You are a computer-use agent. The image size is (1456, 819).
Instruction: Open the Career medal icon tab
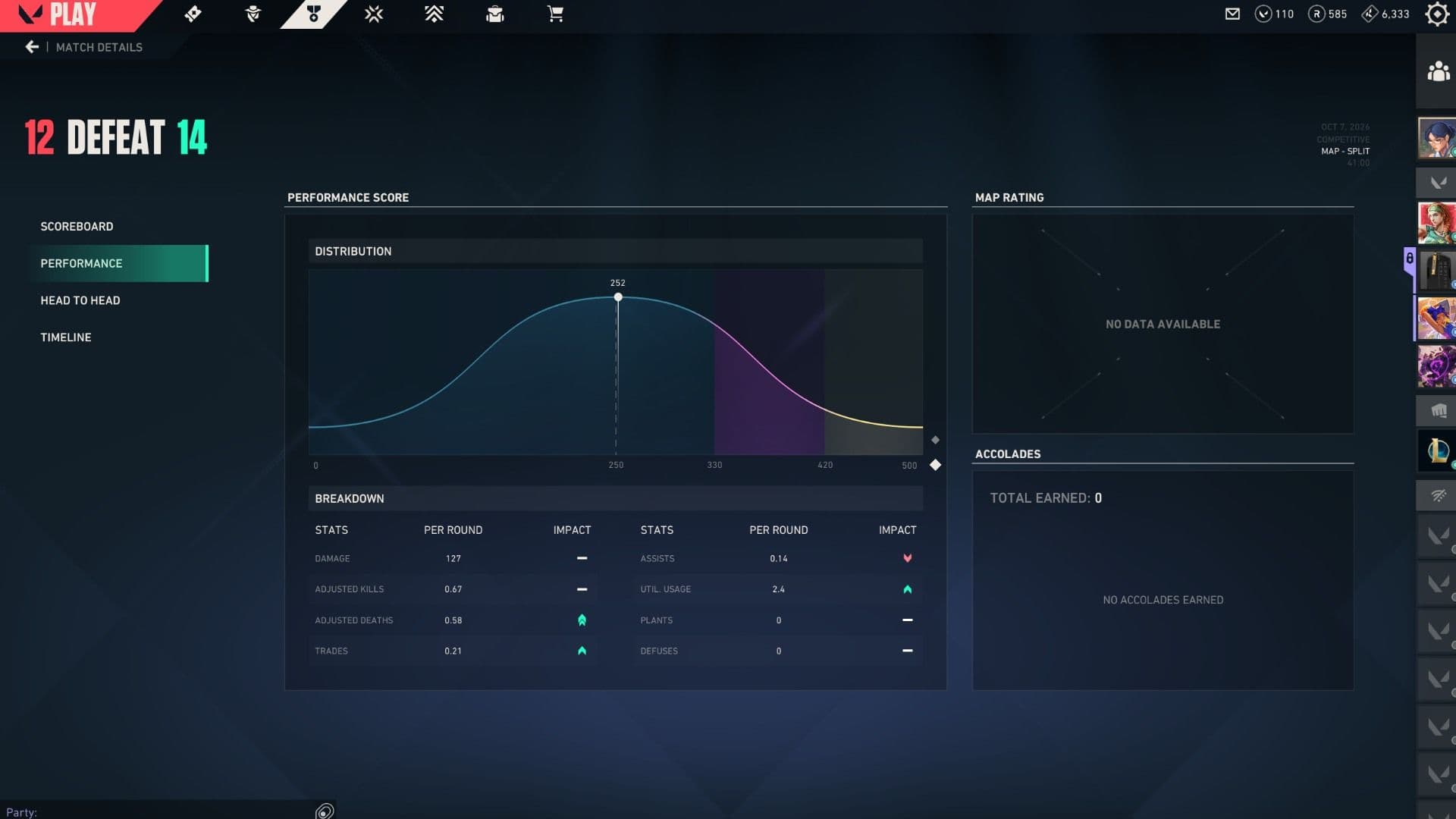click(x=313, y=14)
